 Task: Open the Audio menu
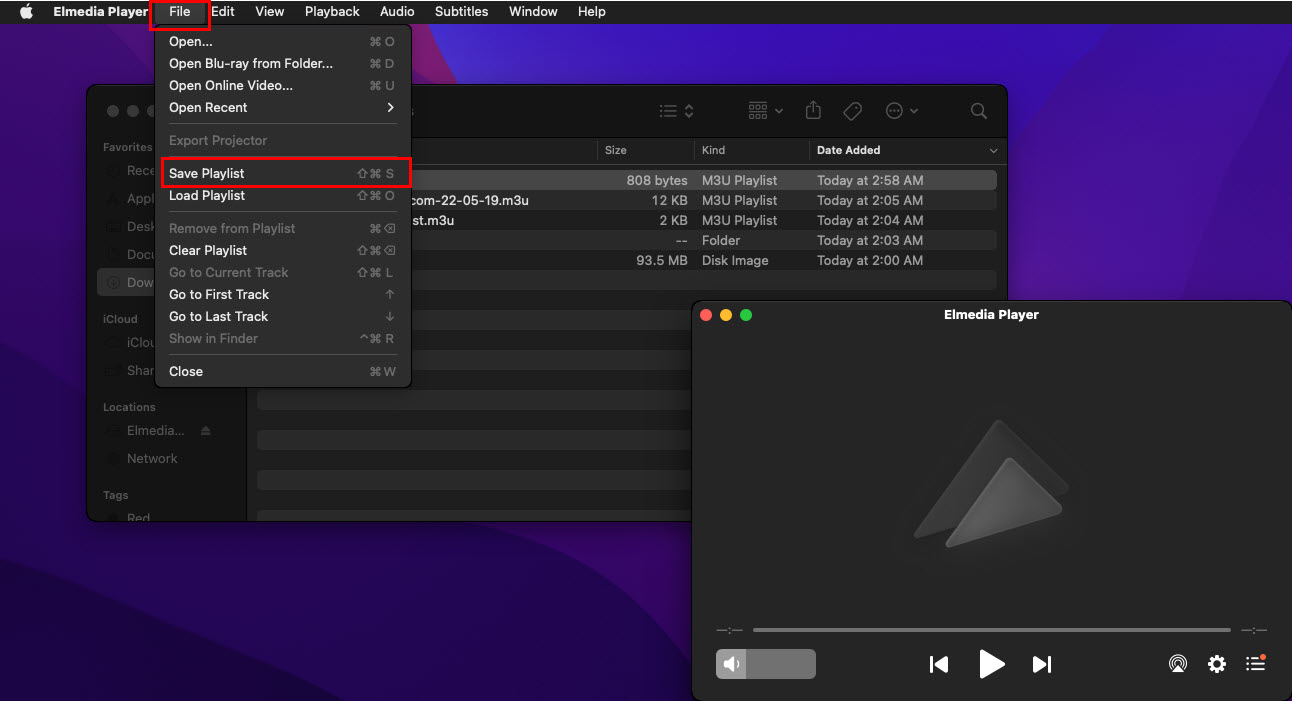tap(397, 11)
